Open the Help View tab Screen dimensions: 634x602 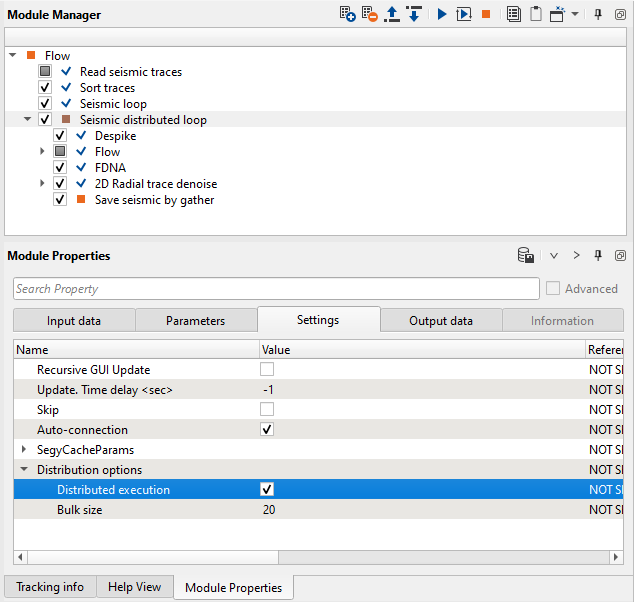pos(134,587)
